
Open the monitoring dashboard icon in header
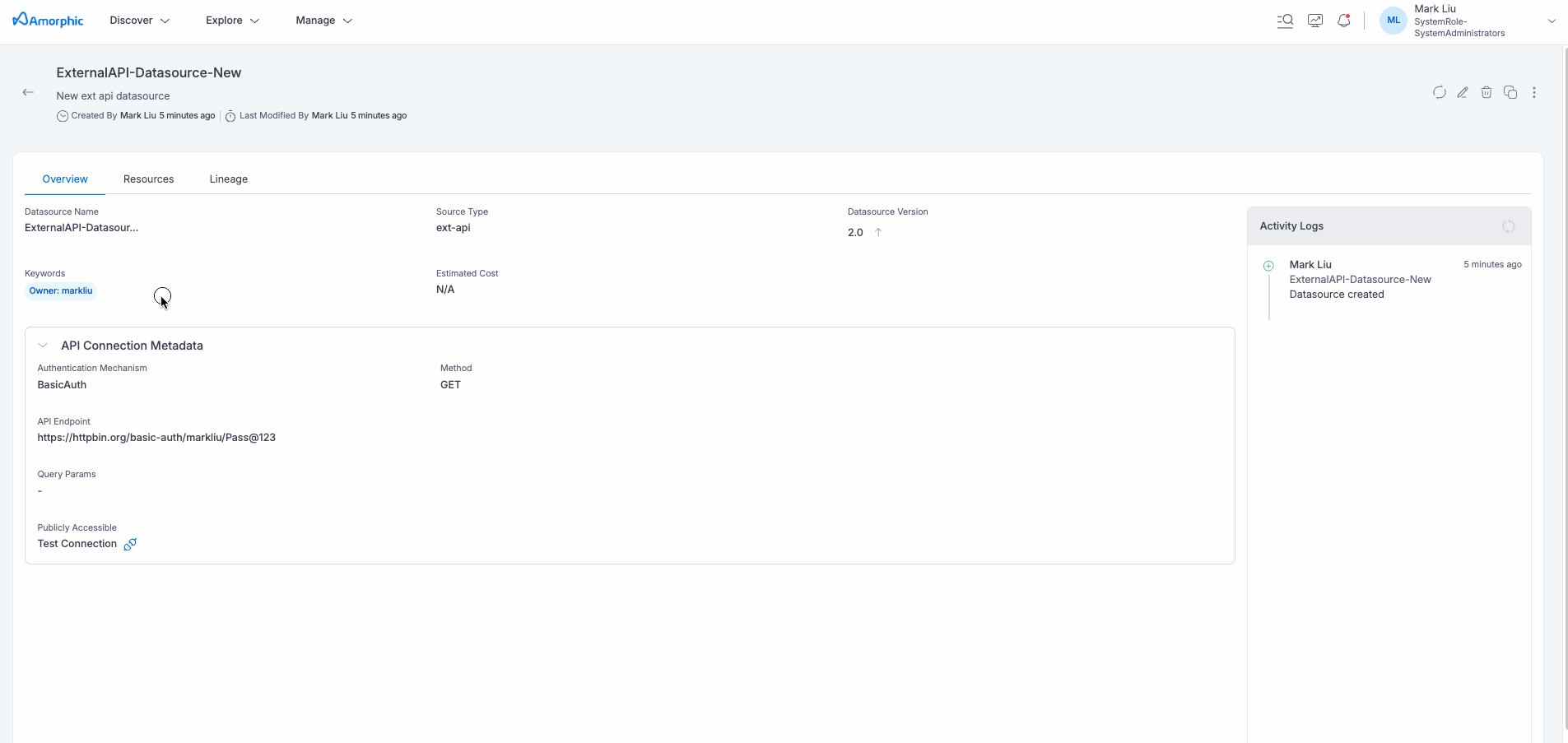tap(1315, 21)
